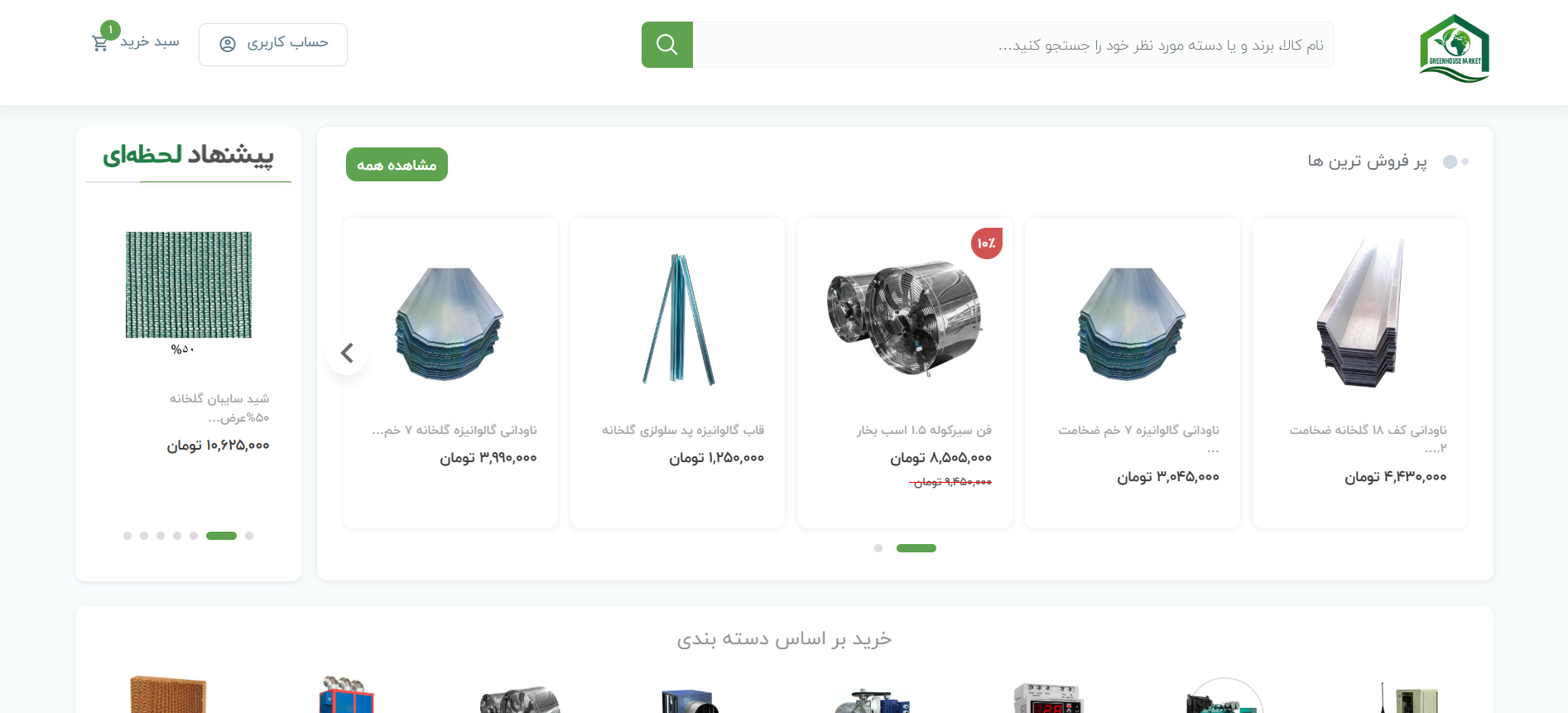Click the ۱۰,۶۲۵,۰۰۰ تومان offer price
The image size is (1568, 713).
coord(219,446)
